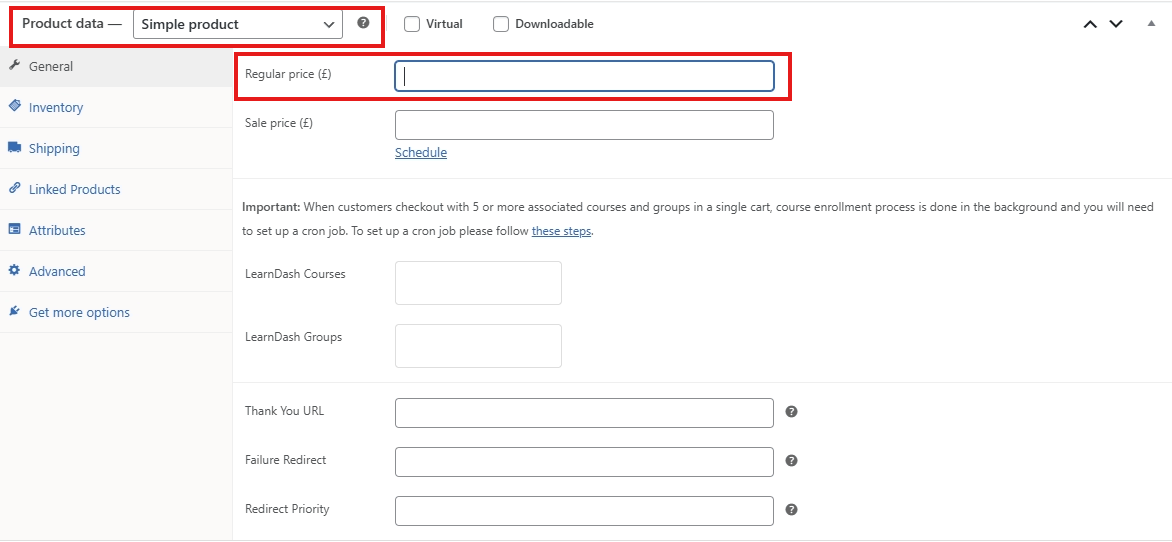Click into the Sale price field
The width and height of the screenshot is (1172, 542).
584,125
